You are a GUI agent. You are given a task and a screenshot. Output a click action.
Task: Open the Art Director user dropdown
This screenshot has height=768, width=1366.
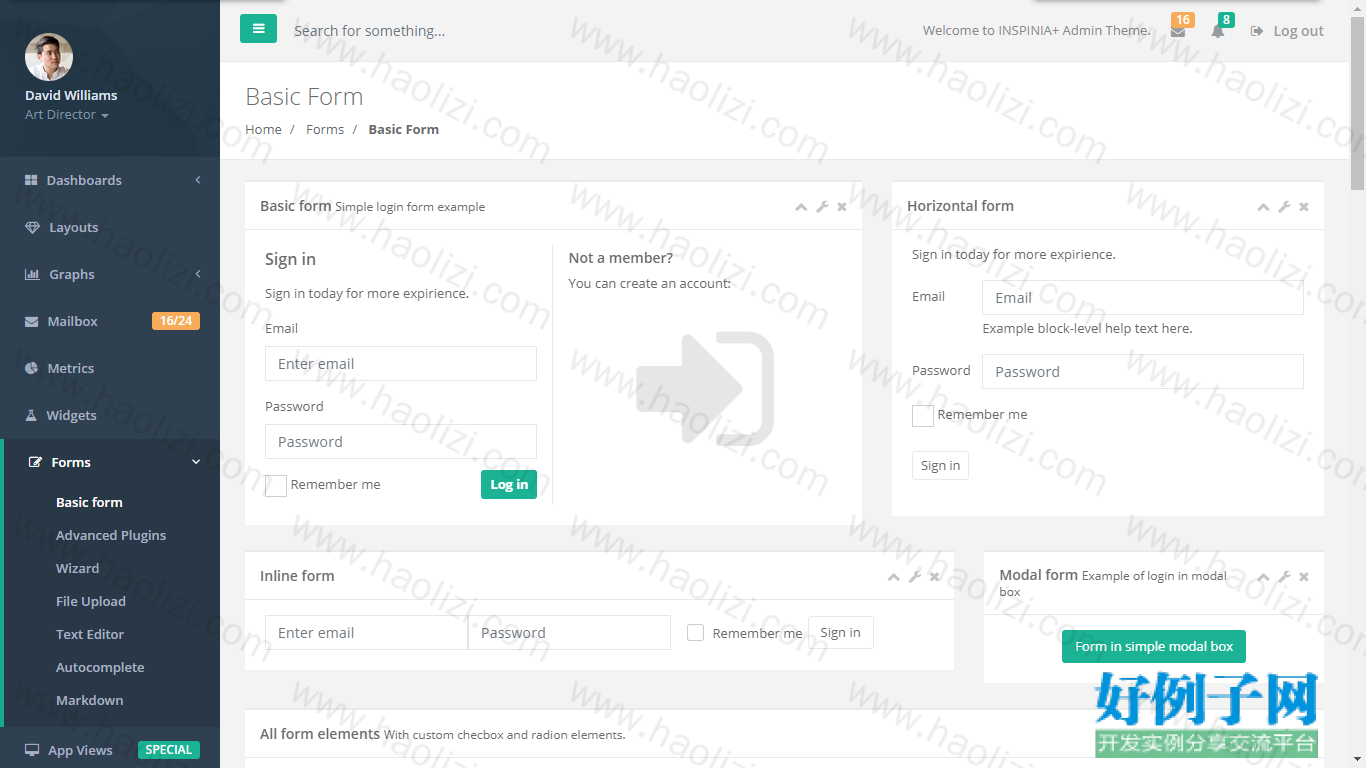67,115
